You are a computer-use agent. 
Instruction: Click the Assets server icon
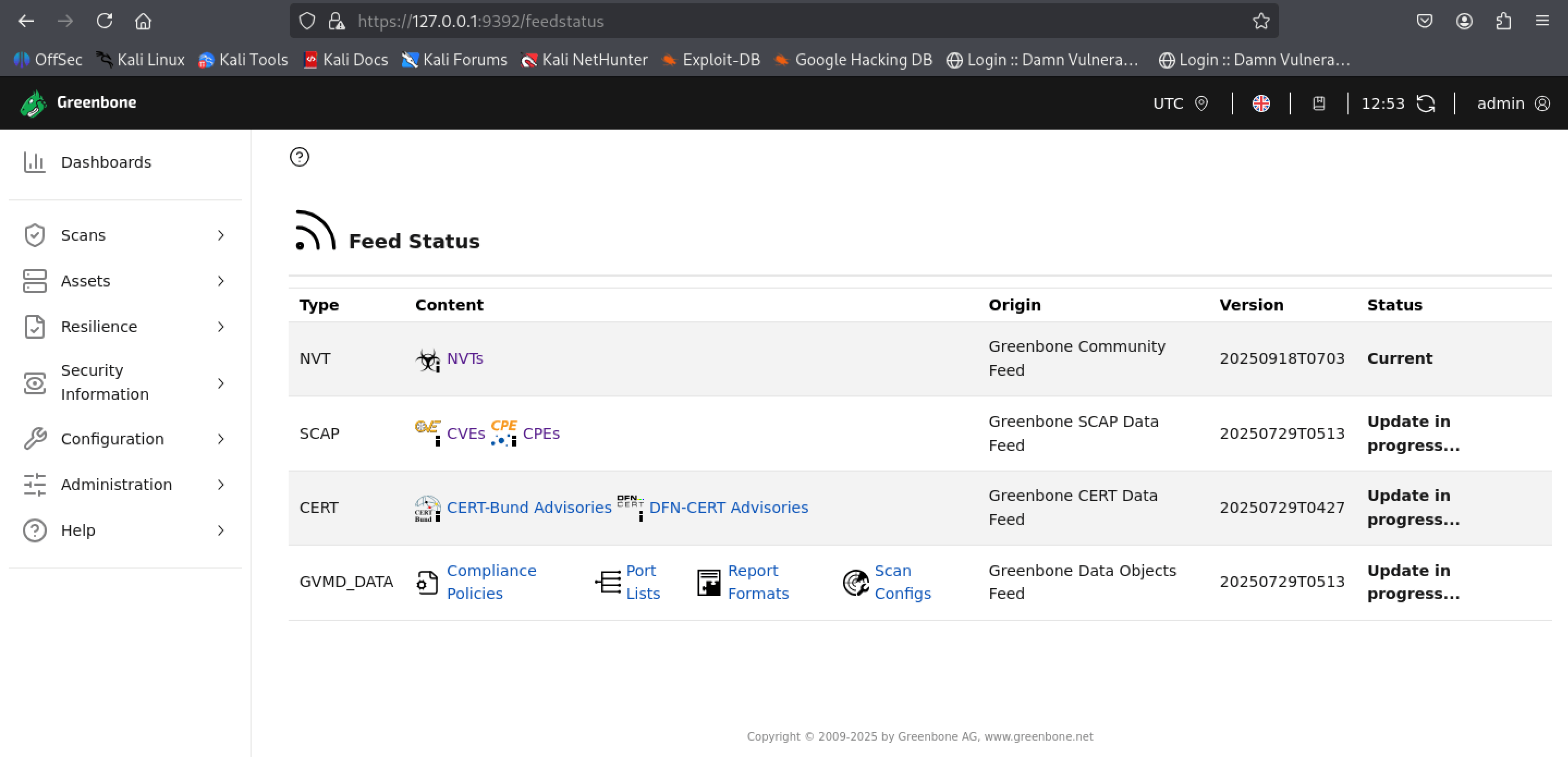(x=35, y=281)
